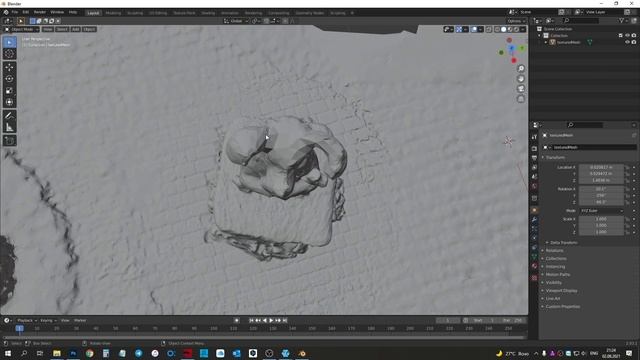Click Rotation Z value field
Screen dimensions: 640x360
pos(601,202)
